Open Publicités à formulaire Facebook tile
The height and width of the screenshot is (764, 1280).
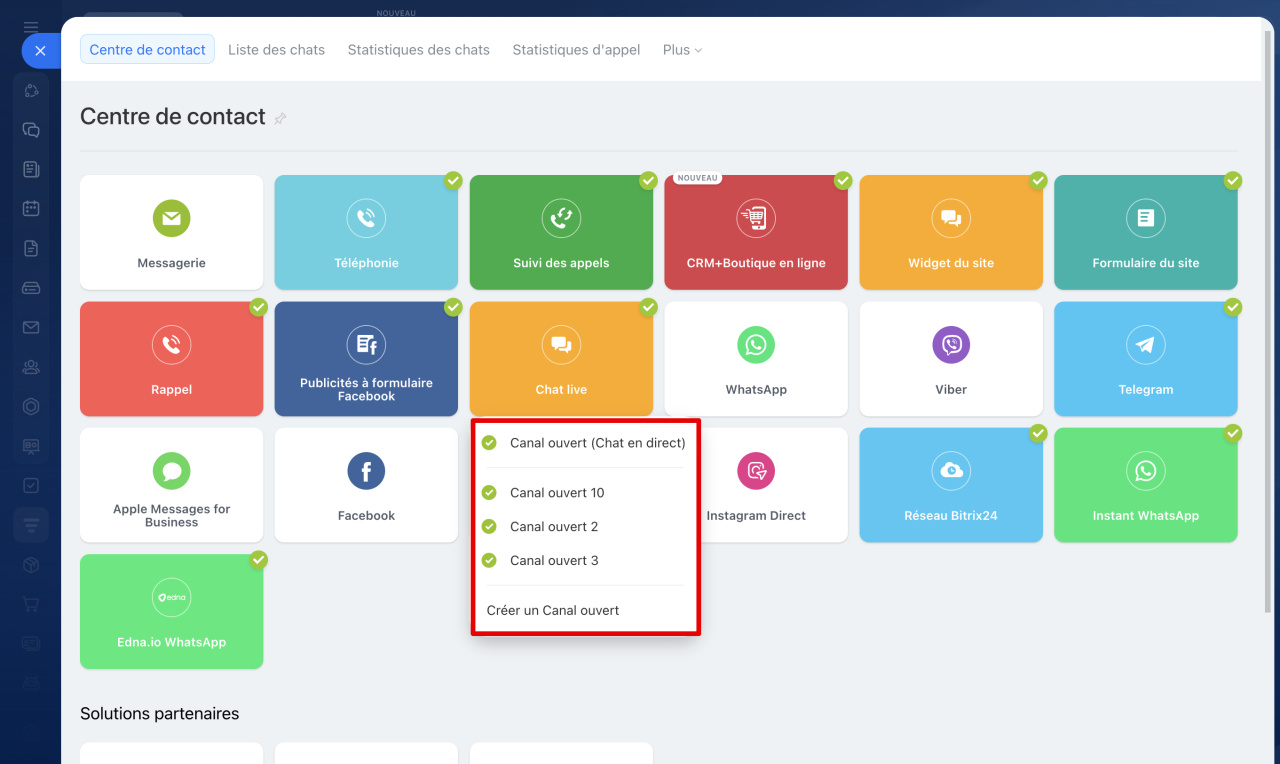366,359
